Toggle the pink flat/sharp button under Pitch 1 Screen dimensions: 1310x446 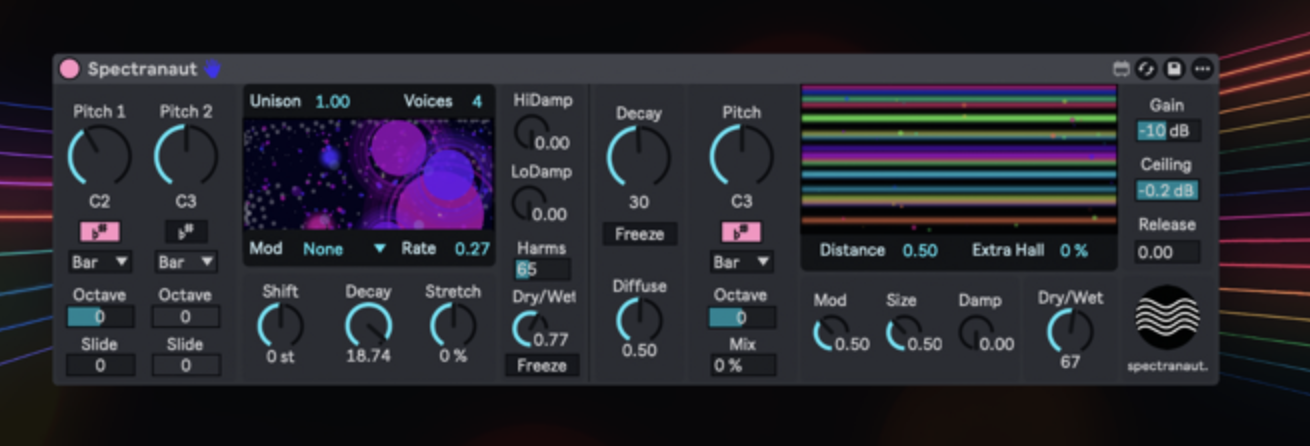tap(99, 232)
